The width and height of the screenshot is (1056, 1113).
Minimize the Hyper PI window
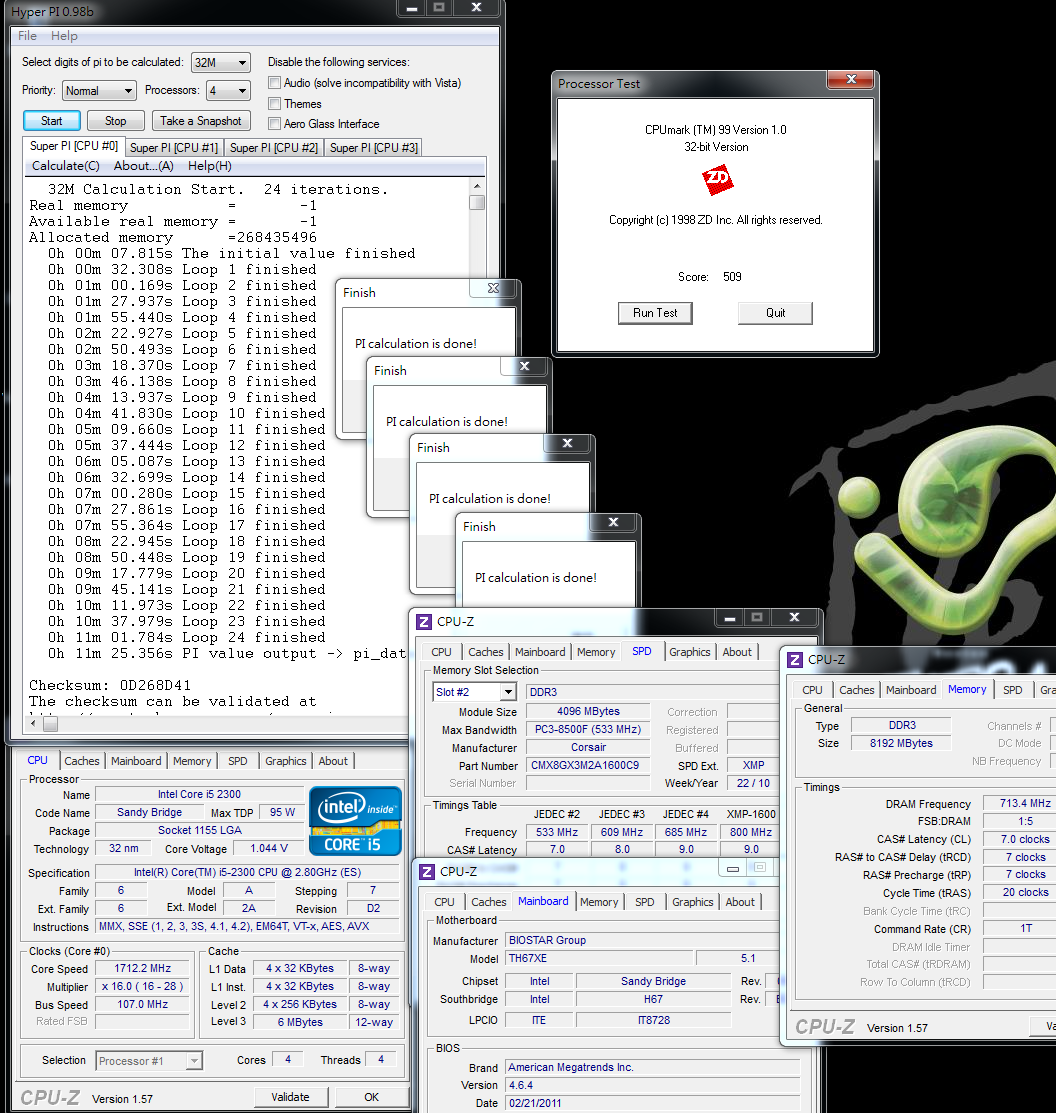[x=411, y=7]
